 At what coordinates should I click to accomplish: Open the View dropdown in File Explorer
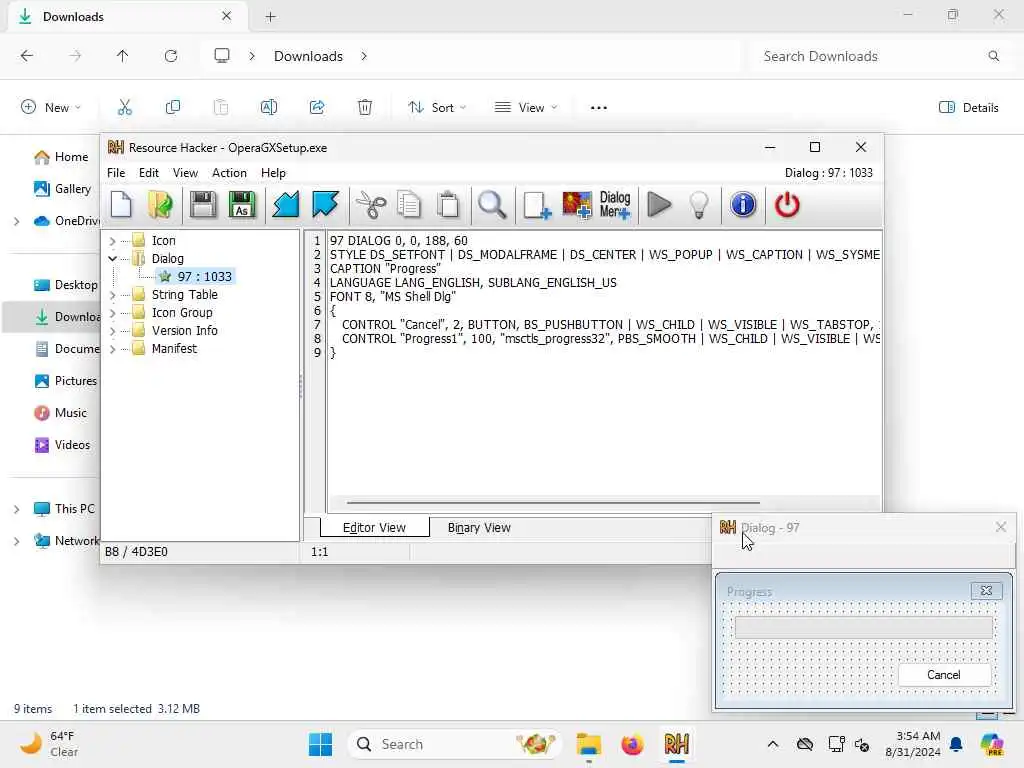tap(526, 108)
